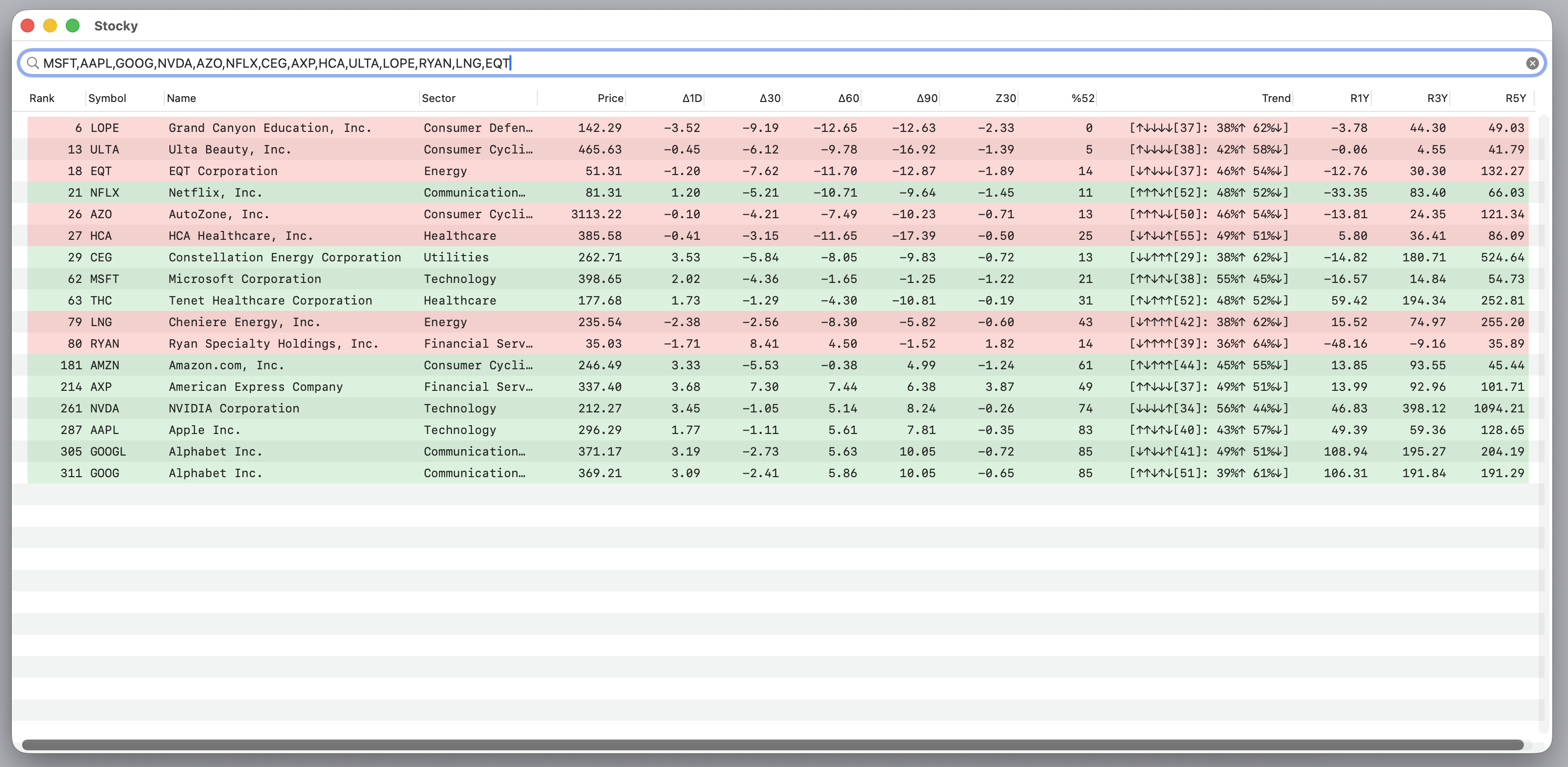The width and height of the screenshot is (1568, 767).
Task: Select Microsoft Corporation name cell
Action: 245,279
